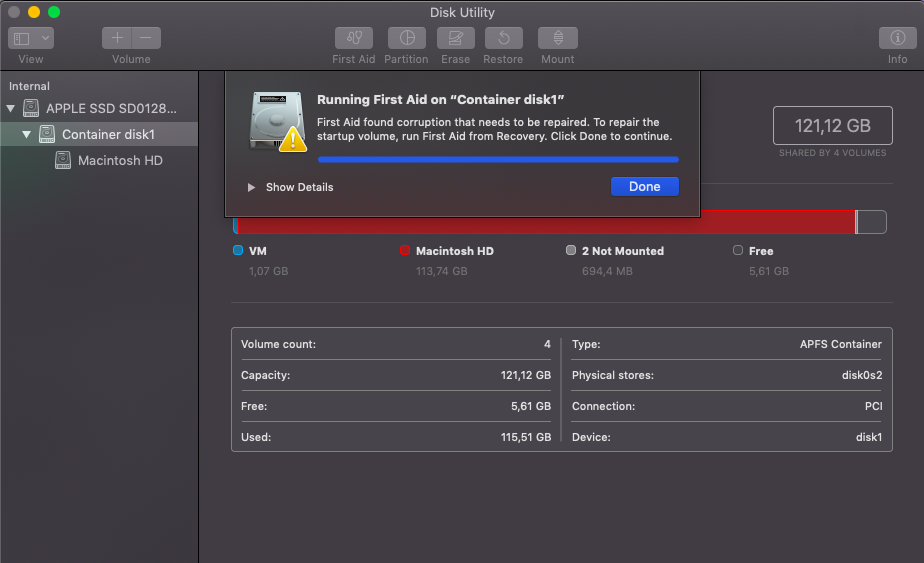924x563 pixels.
Task: Minimize the Disk Utility window
Action: 34,12
